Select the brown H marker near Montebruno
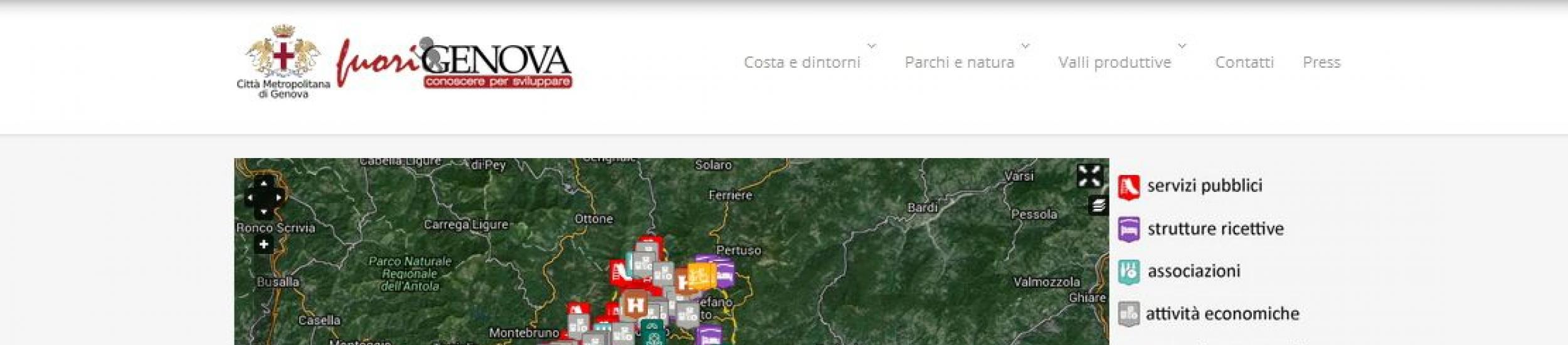This screenshot has width=1568, height=345. [x=635, y=305]
